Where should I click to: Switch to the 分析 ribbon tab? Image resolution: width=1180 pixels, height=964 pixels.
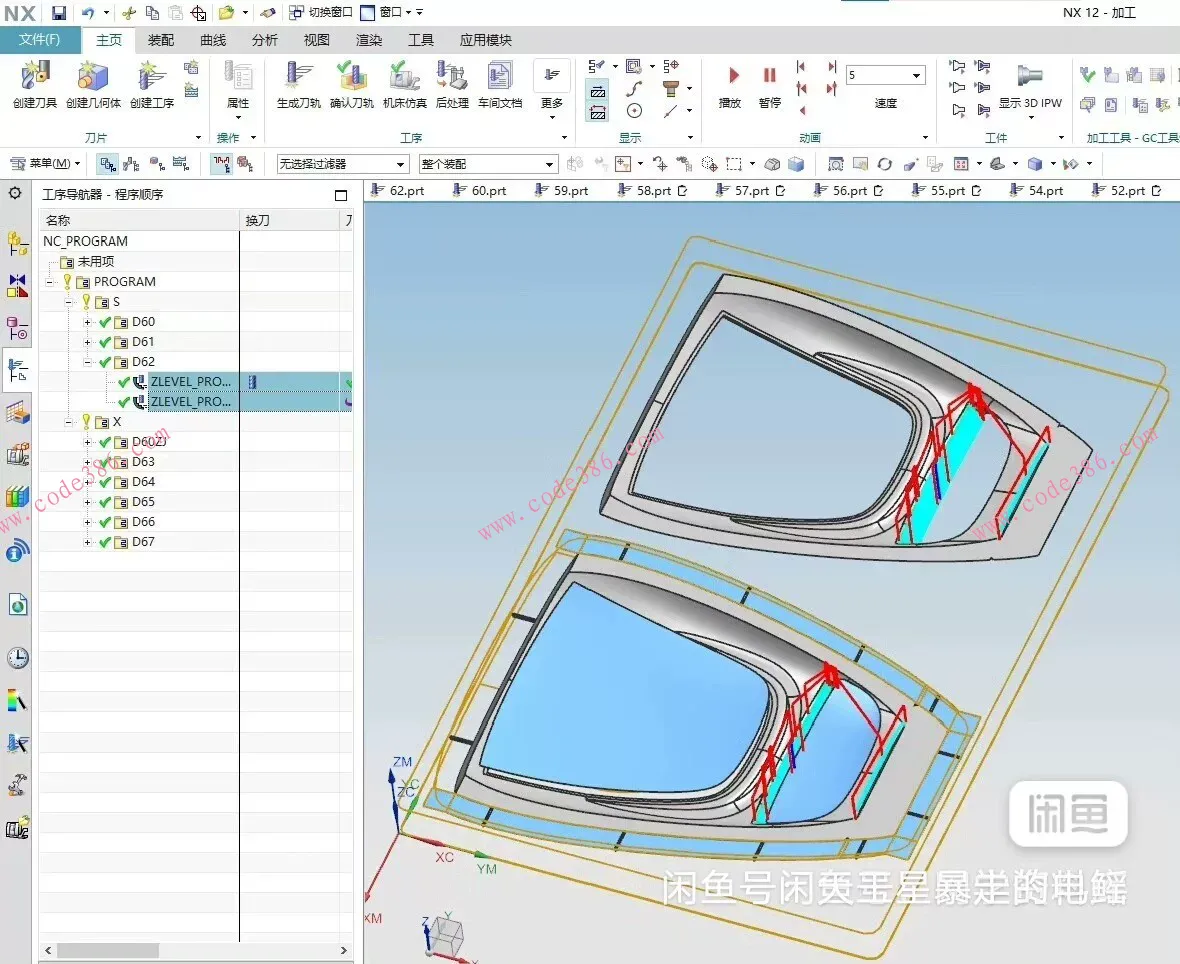[265, 40]
